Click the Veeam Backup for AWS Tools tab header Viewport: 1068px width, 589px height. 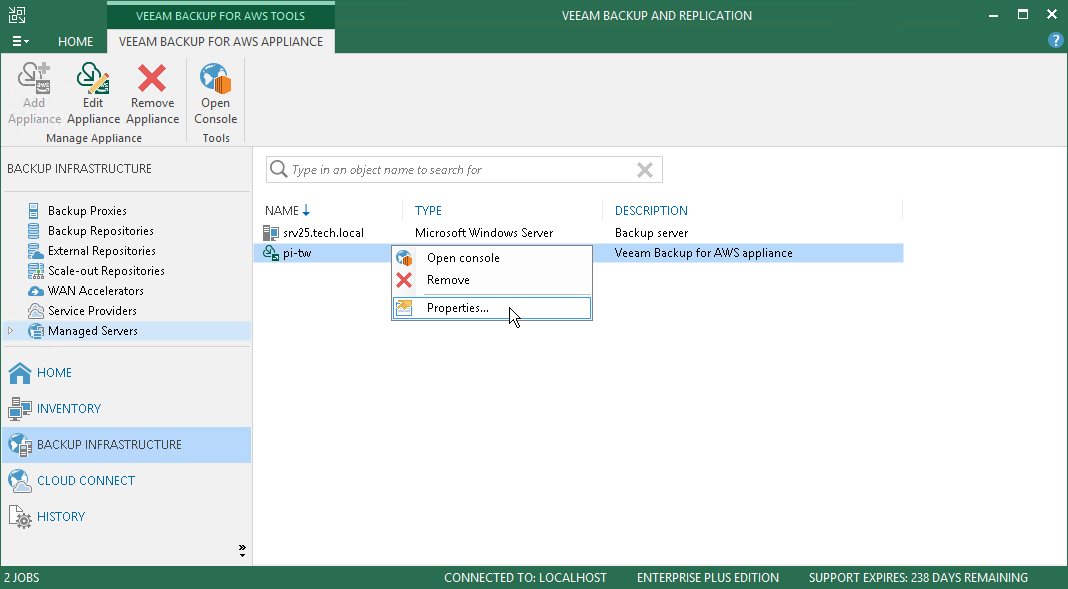(x=221, y=16)
